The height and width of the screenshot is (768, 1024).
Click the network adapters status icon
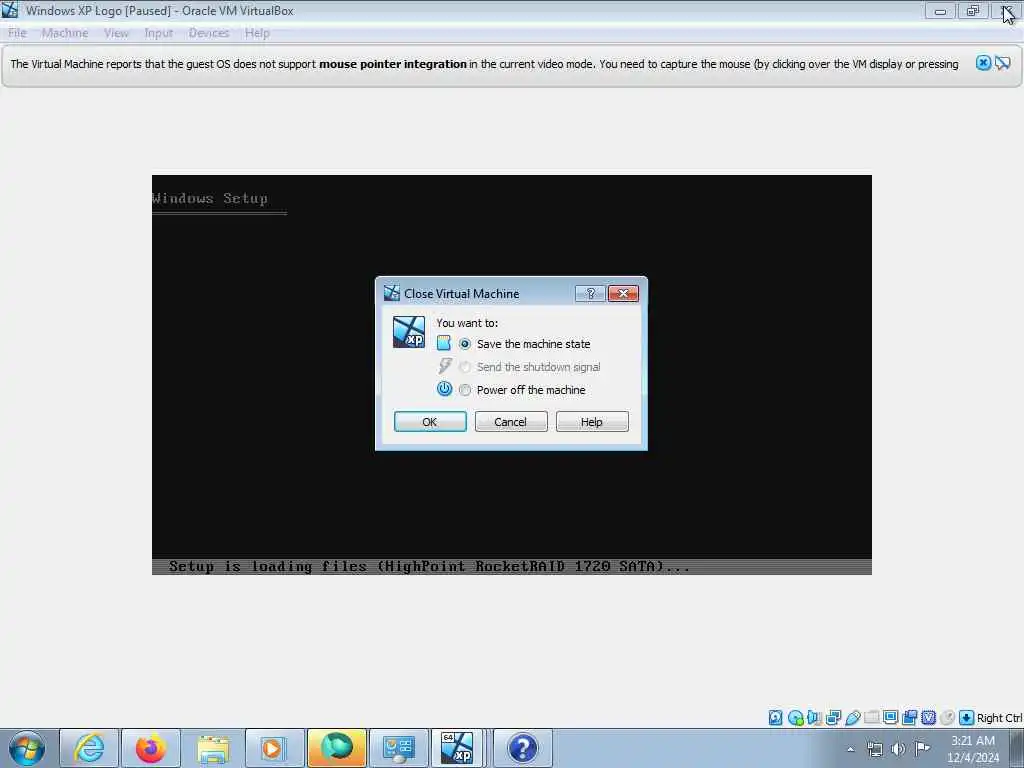pyautogui.click(x=833, y=718)
